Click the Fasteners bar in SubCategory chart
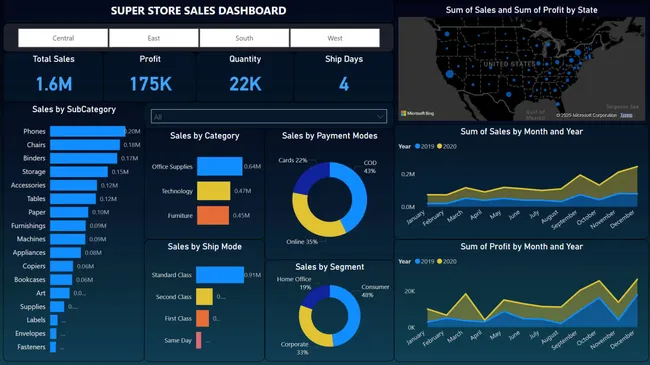The height and width of the screenshot is (365, 650). [x=53, y=347]
